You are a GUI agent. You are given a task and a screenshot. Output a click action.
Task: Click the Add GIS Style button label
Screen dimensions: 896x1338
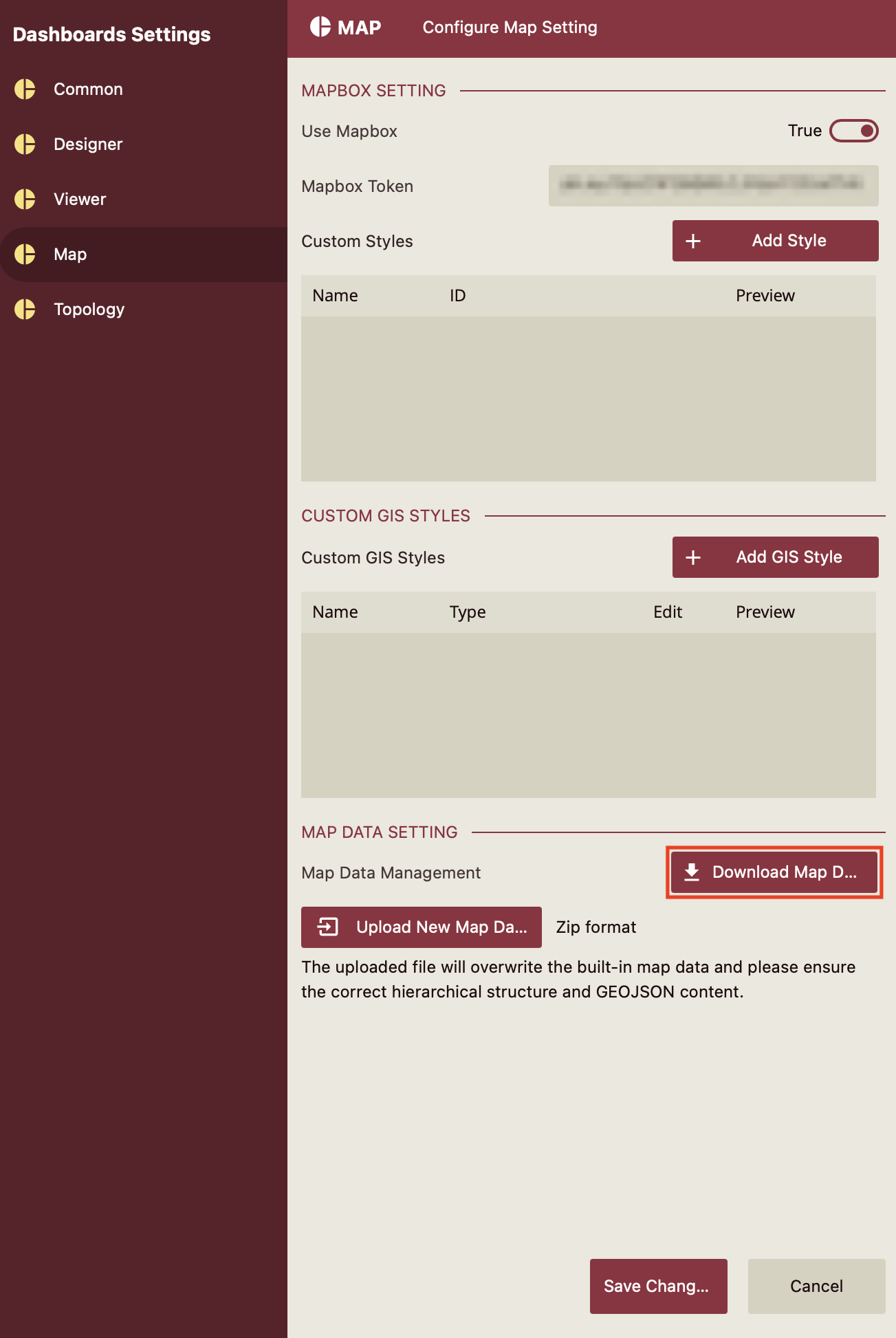coord(789,557)
